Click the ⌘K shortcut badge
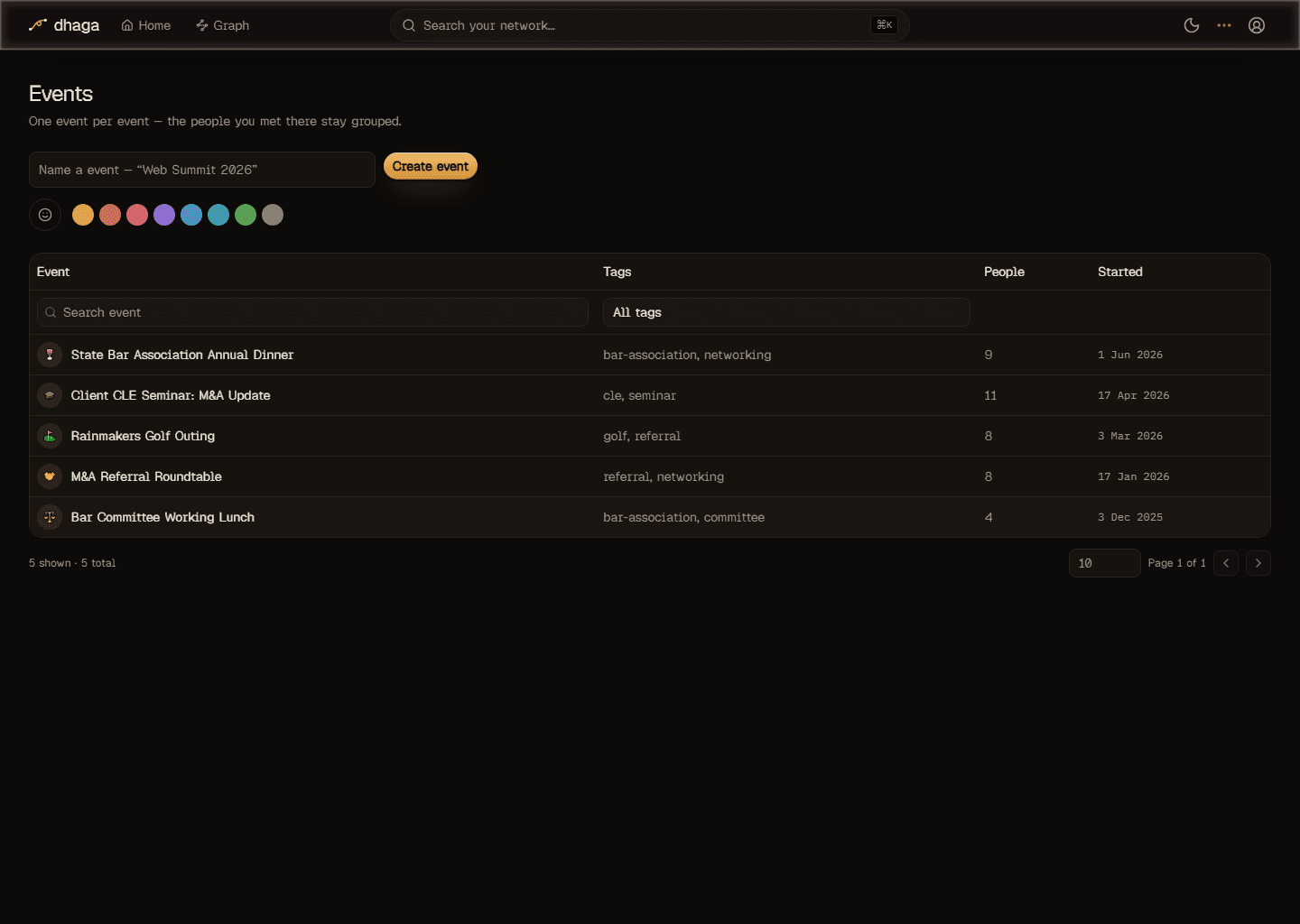 click(885, 25)
